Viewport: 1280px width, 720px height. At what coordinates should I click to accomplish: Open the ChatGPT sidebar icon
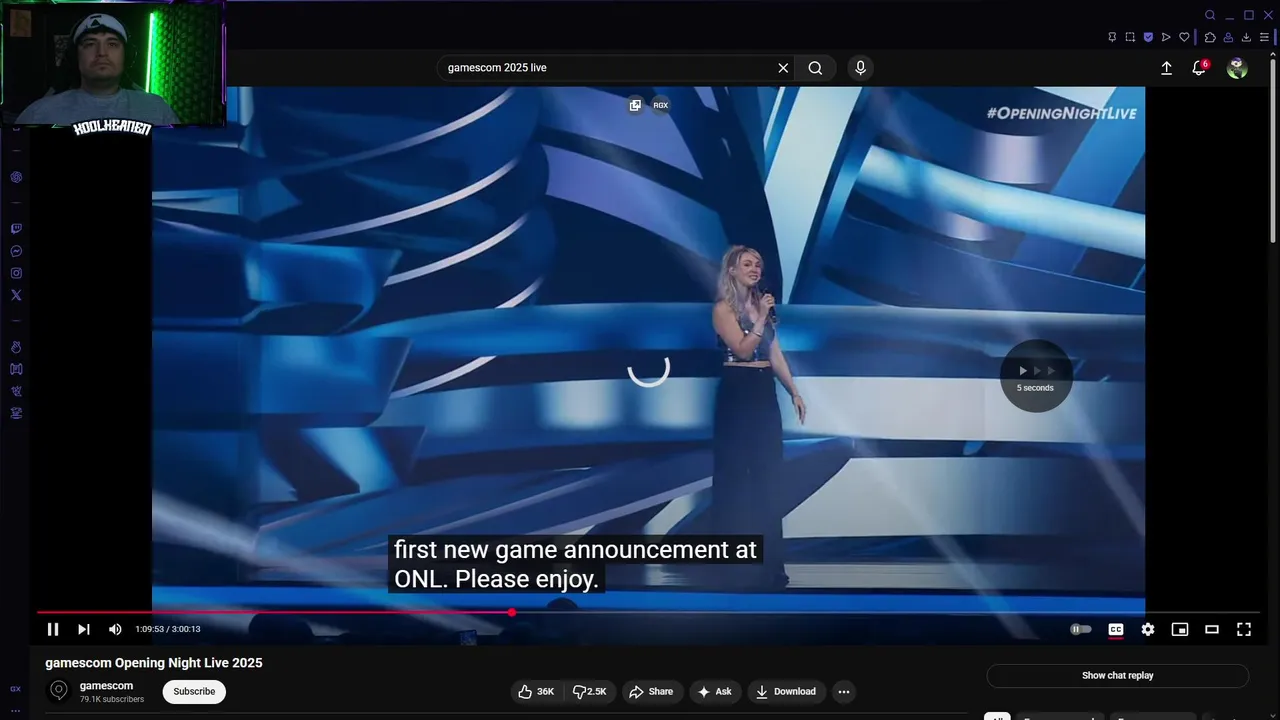coord(16,177)
